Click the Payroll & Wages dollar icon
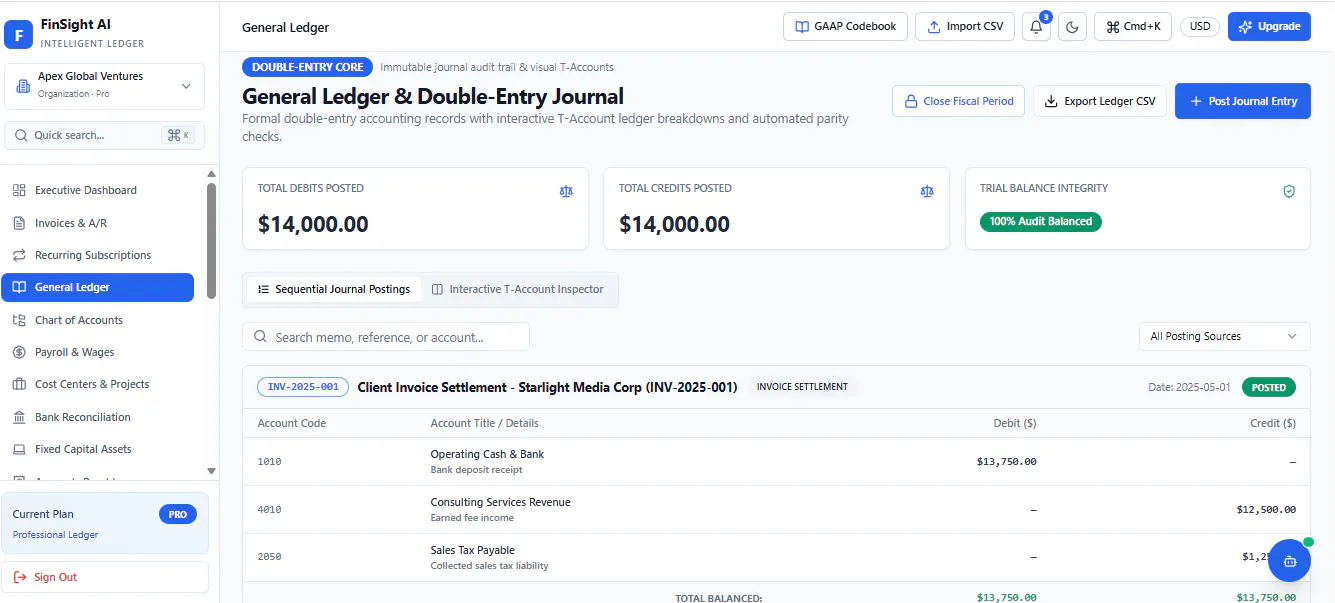The image size is (1335, 603). [x=19, y=352]
